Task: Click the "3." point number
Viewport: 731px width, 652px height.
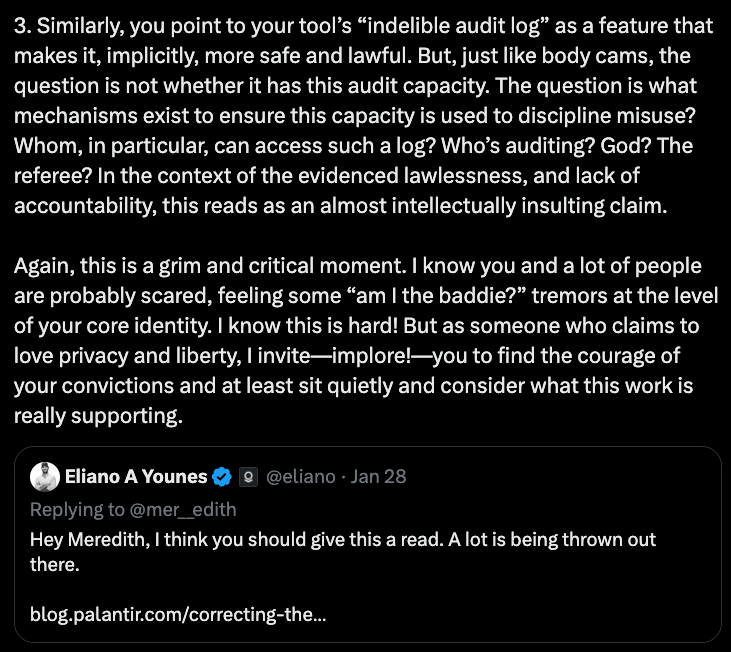Action: (x=23, y=24)
